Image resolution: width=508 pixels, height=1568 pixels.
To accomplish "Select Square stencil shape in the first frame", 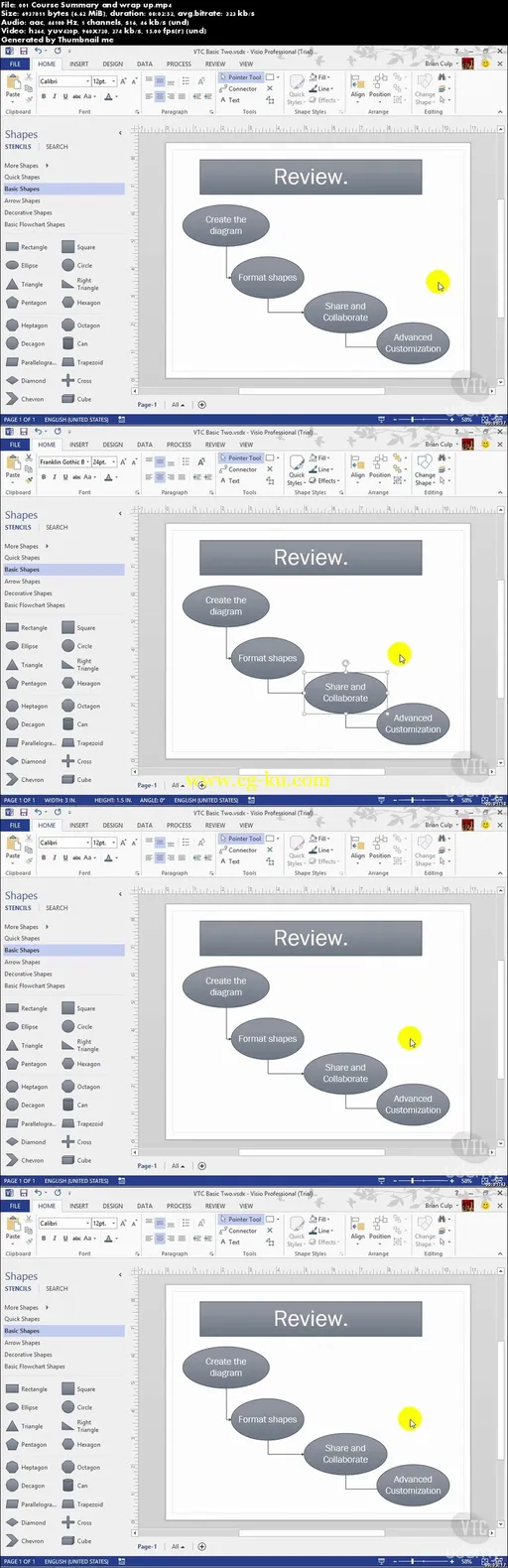I will (78, 247).
